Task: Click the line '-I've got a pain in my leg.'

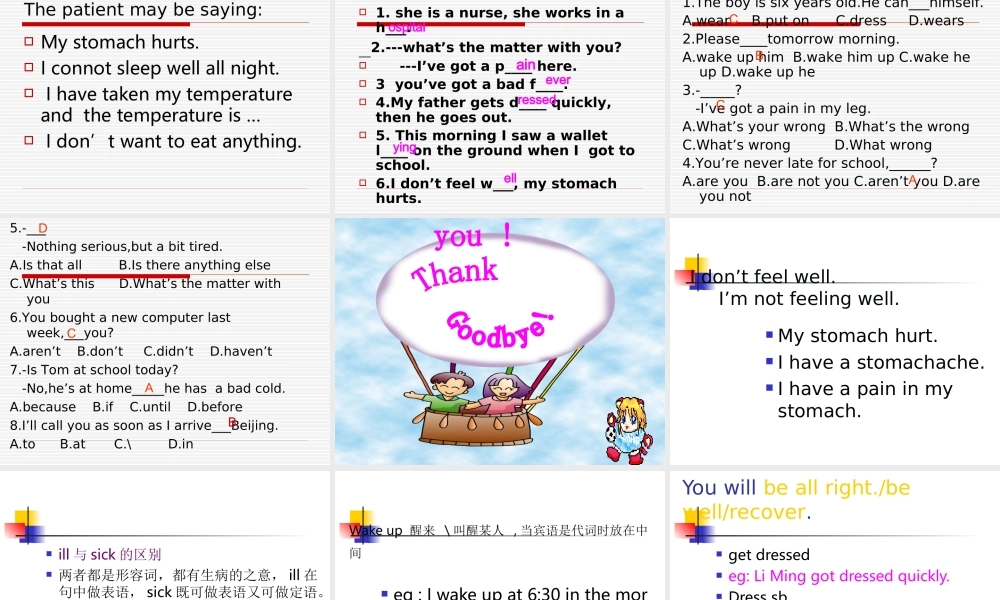Action: click(783, 108)
